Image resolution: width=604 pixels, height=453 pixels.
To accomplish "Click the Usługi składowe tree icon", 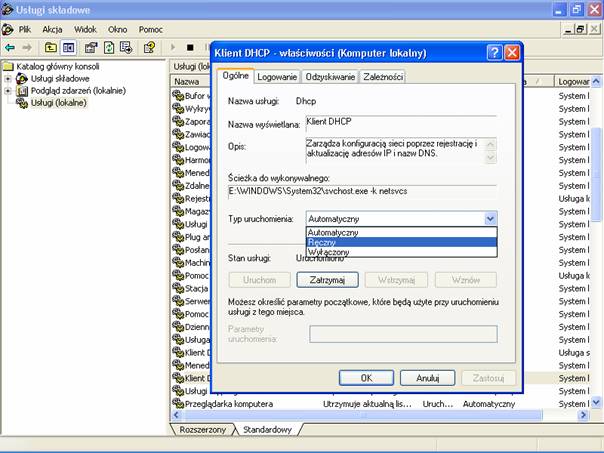I will coord(22,79).
